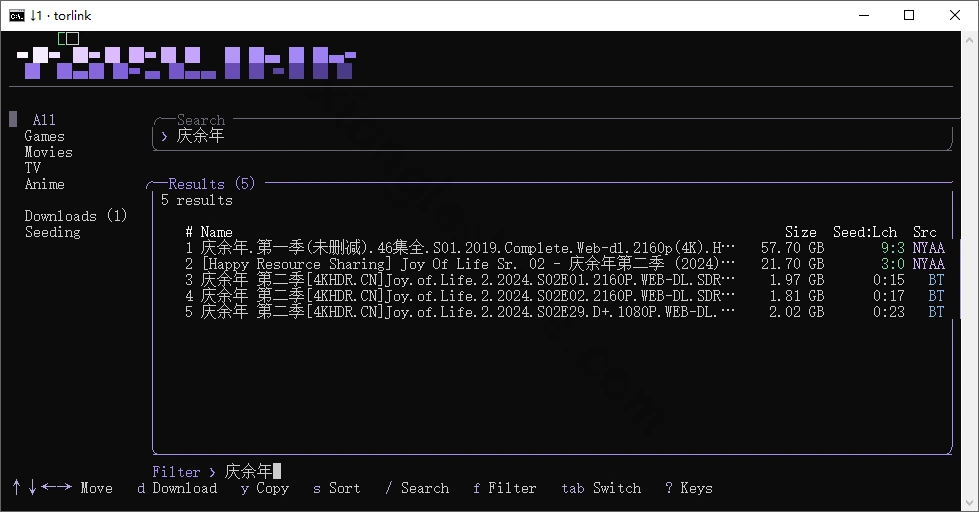Open the Movies category

pyautogui.click(x=48, y=152)
